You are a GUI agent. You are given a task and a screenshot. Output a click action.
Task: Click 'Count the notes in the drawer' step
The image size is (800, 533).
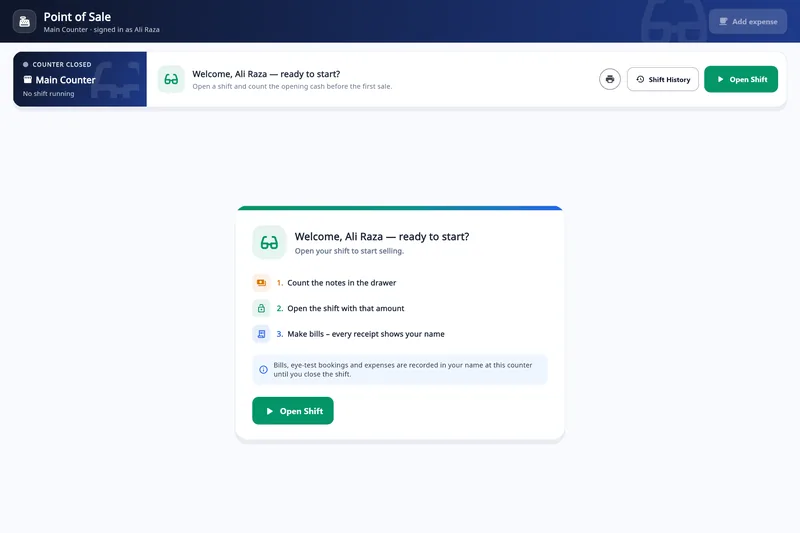pos(341,283)
